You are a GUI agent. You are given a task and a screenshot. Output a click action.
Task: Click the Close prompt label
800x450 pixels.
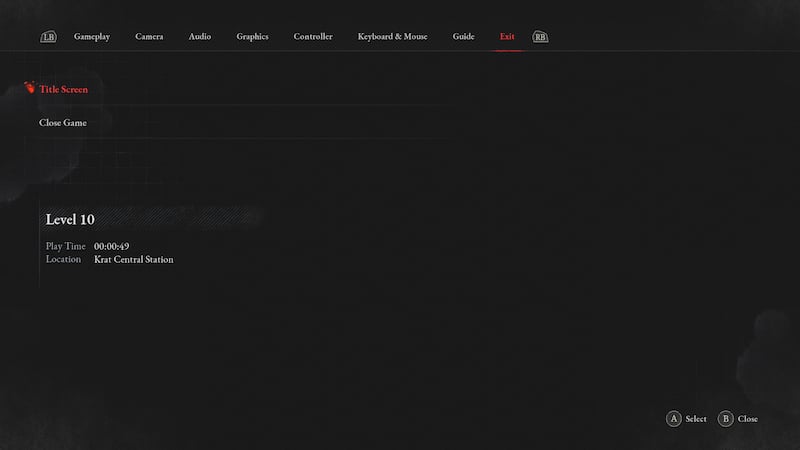point(748,419)
